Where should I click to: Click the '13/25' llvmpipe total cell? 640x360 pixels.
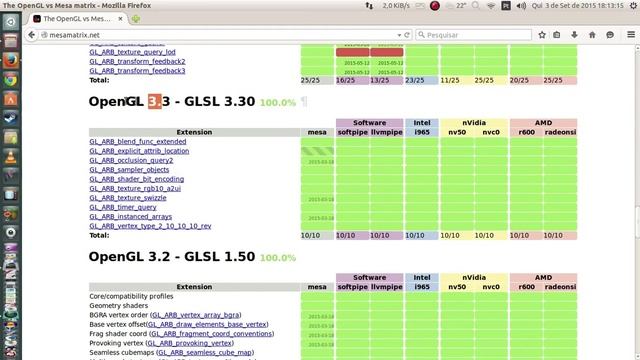click(387, 80)
